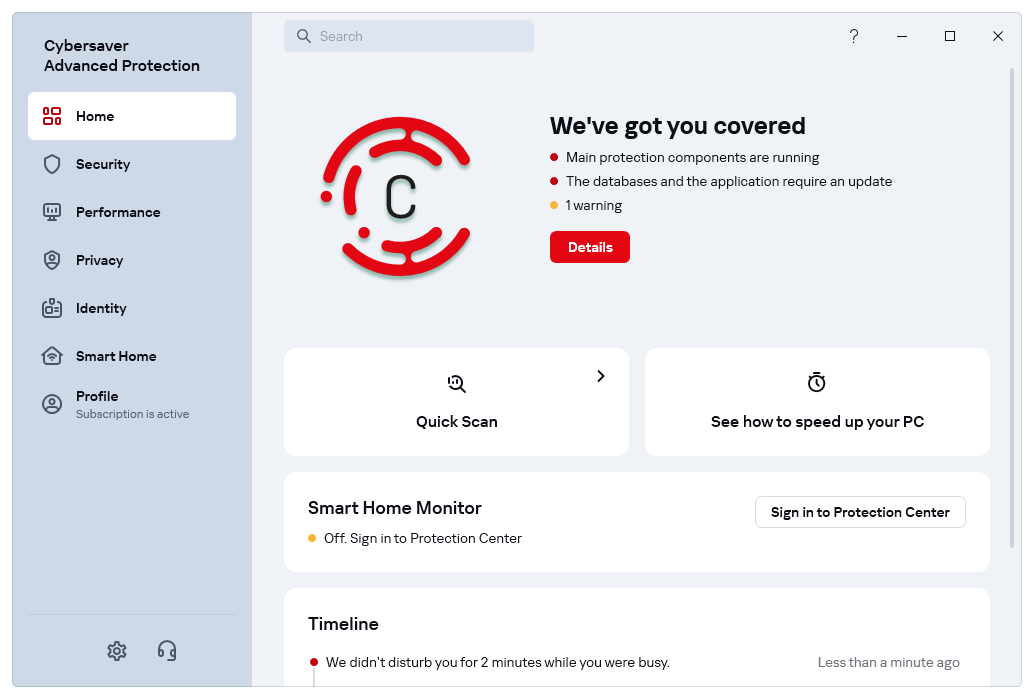1034x699 pixels.
Task: Click the first Timeline event marker
Action: (x=314, y=662)
